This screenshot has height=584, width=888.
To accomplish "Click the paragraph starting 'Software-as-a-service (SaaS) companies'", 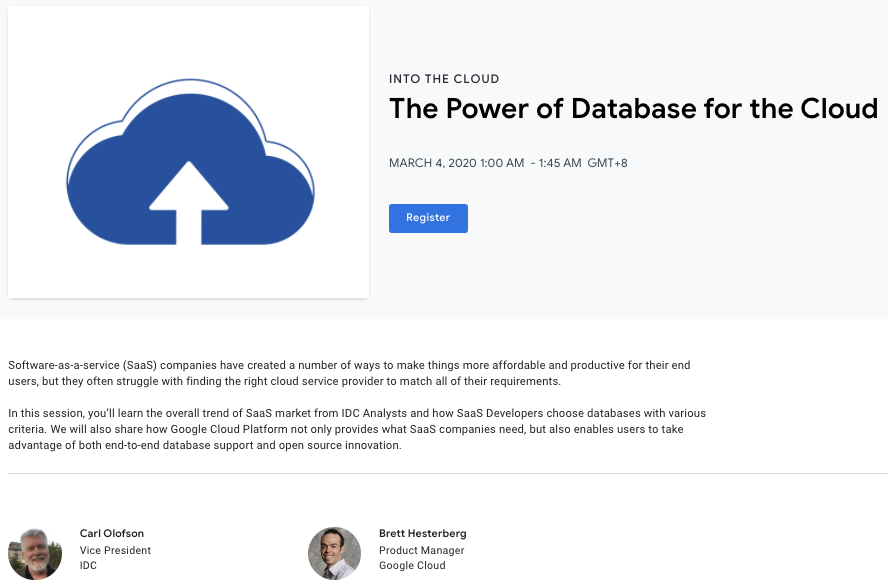I will [x=349, y=373].
